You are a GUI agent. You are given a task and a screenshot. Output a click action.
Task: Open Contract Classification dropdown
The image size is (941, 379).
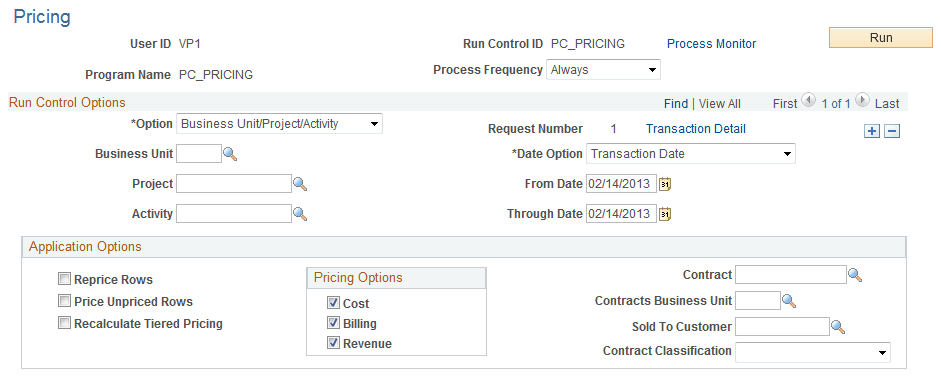click(x=813, y=352)
